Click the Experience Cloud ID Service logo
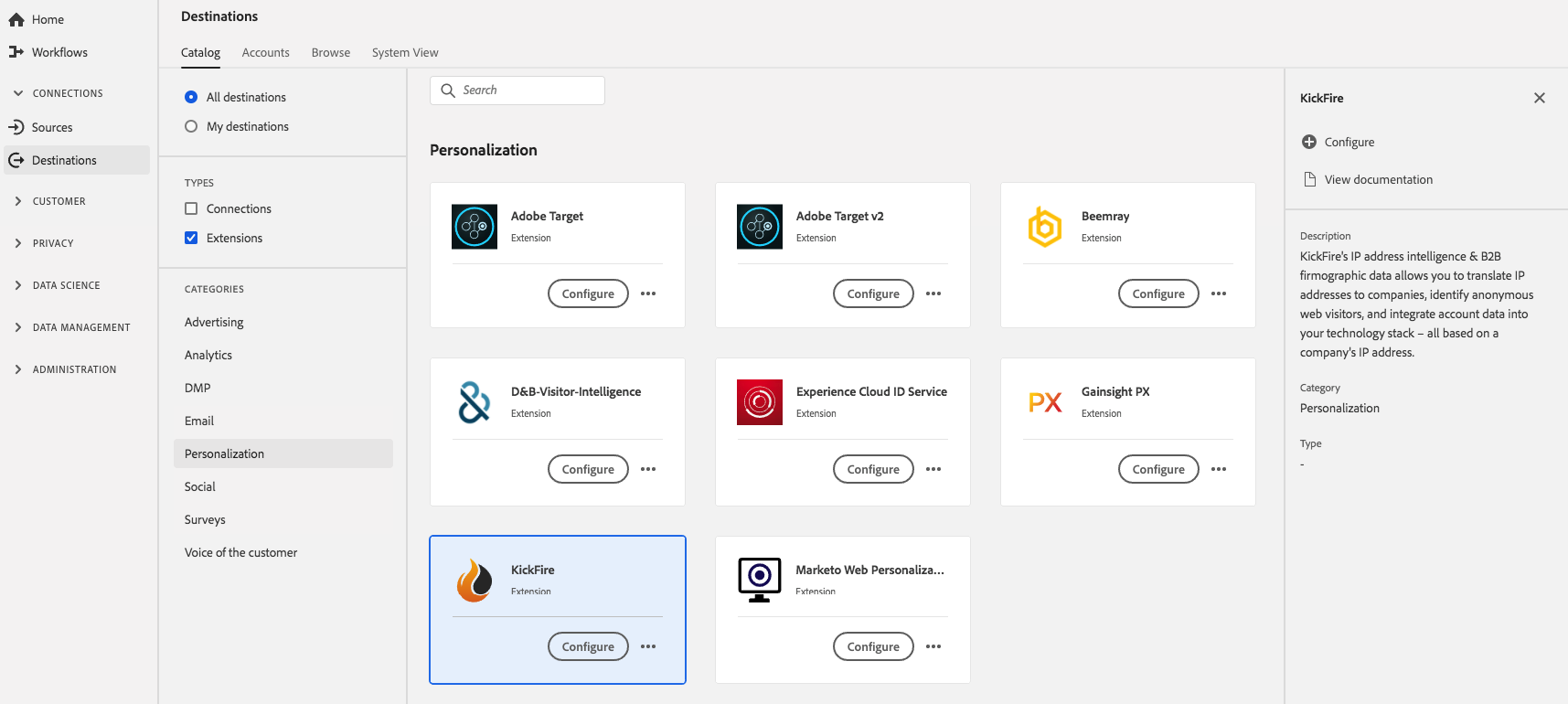 pyautogui.click(x=760, y=402)
